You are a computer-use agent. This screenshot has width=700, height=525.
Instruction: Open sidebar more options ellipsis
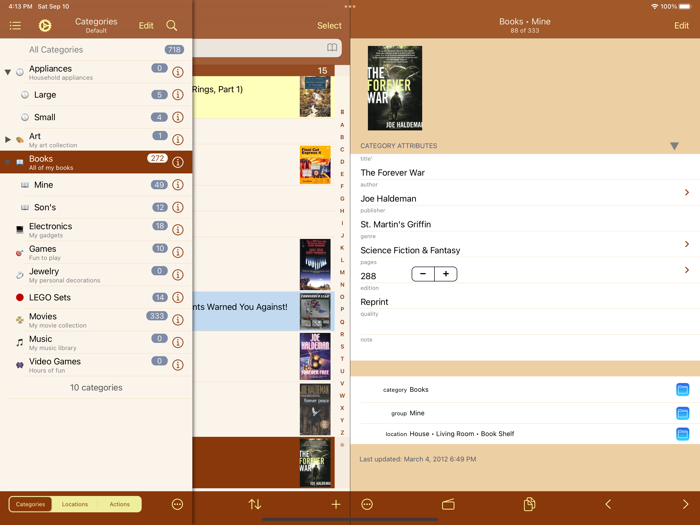177,504
